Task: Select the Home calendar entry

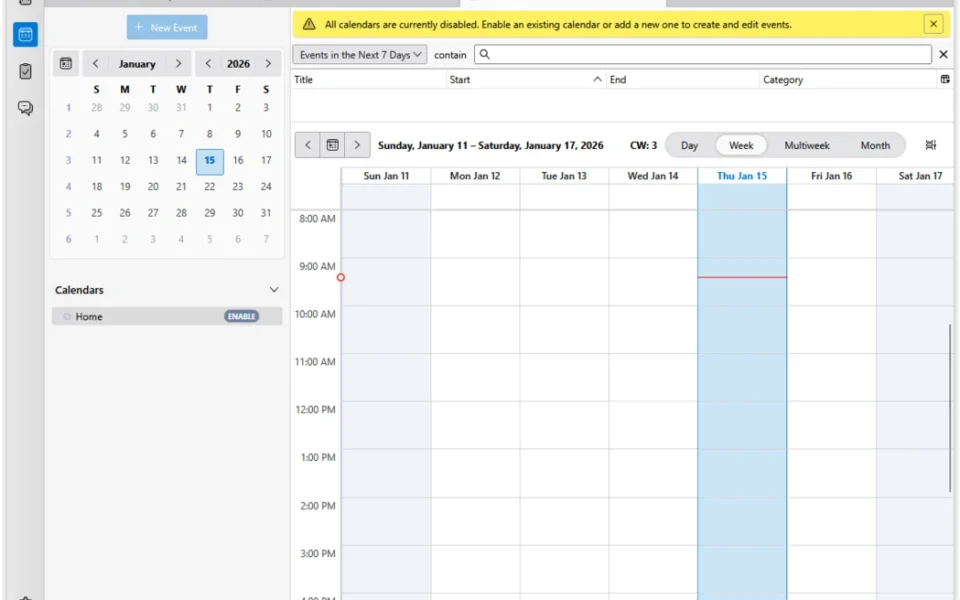Action: pyautogui.click(x=167, y=317)
